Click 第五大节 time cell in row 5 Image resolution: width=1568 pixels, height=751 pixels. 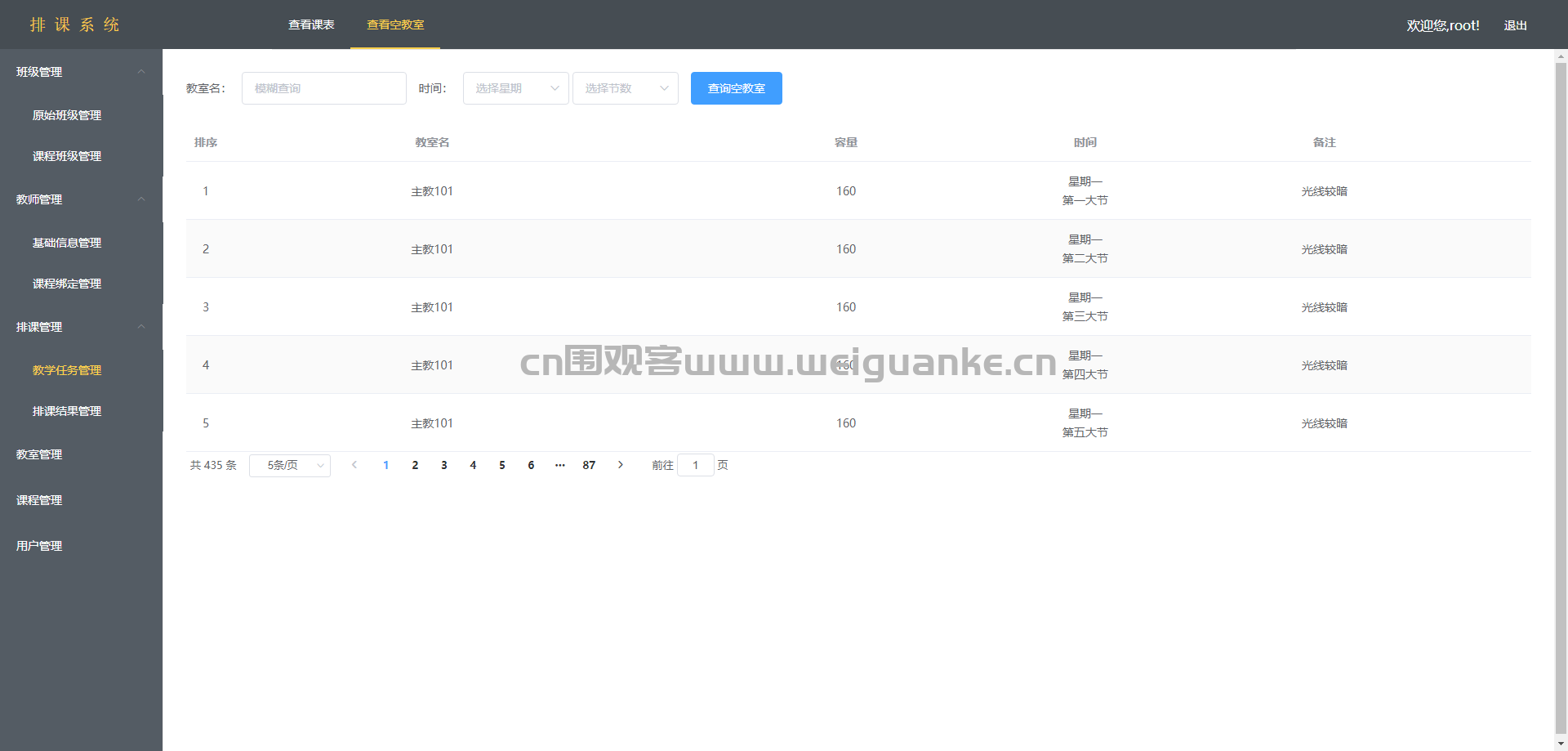tap(1085, 432)
